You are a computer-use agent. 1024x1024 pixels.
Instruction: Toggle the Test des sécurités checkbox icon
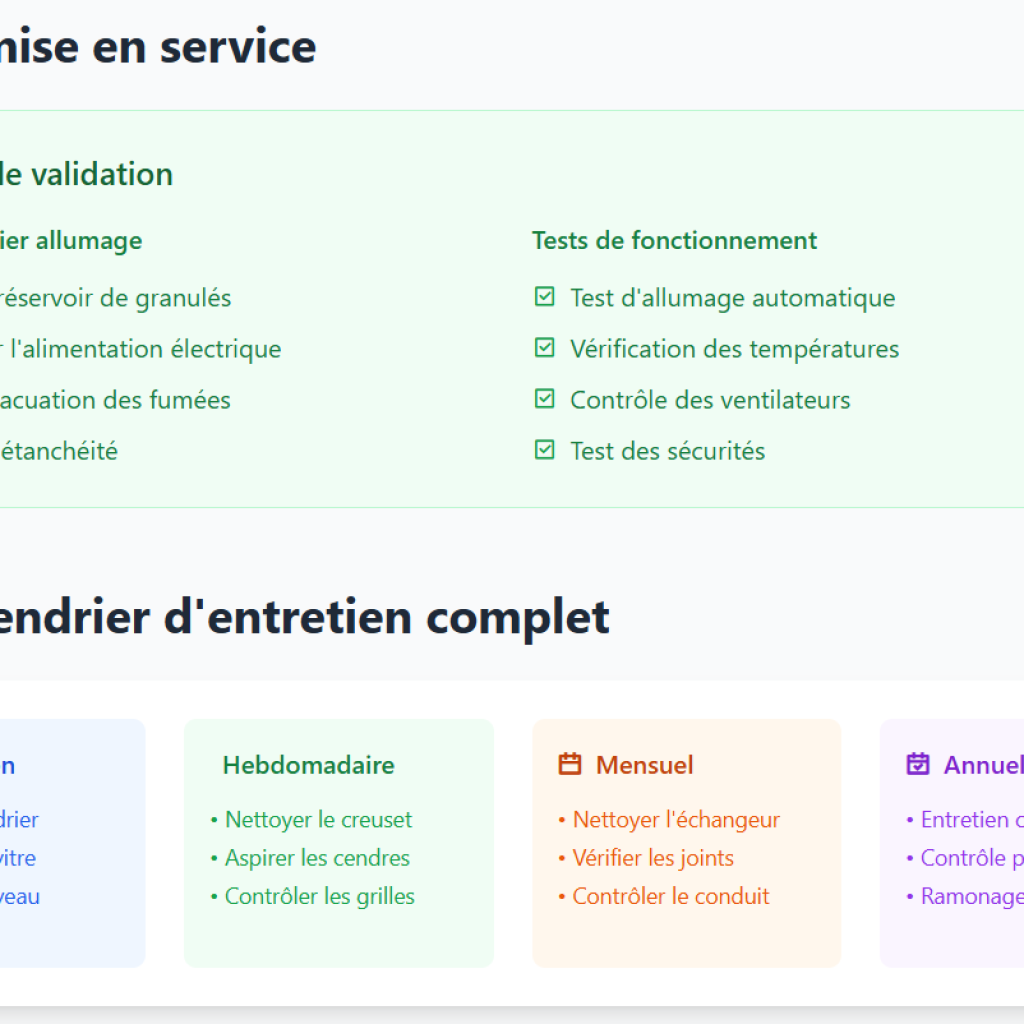click(x=545, y=450)
